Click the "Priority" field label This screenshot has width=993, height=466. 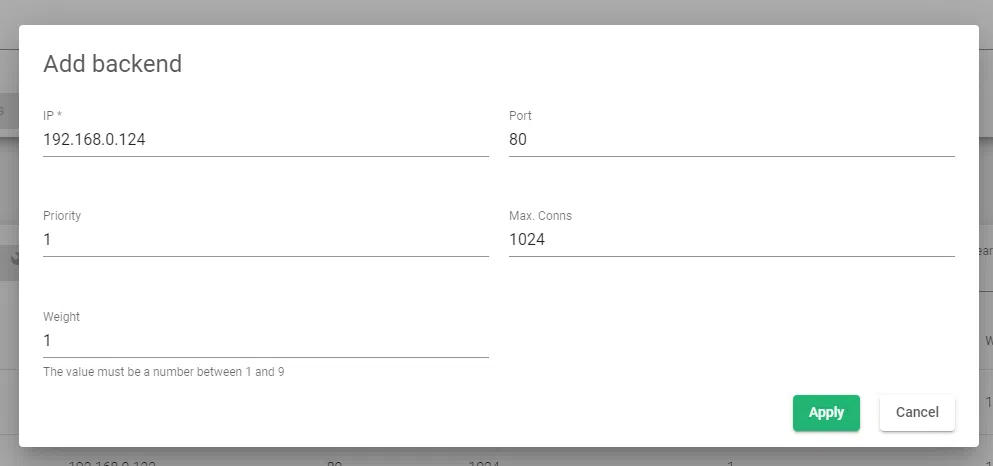click(62, 216)
